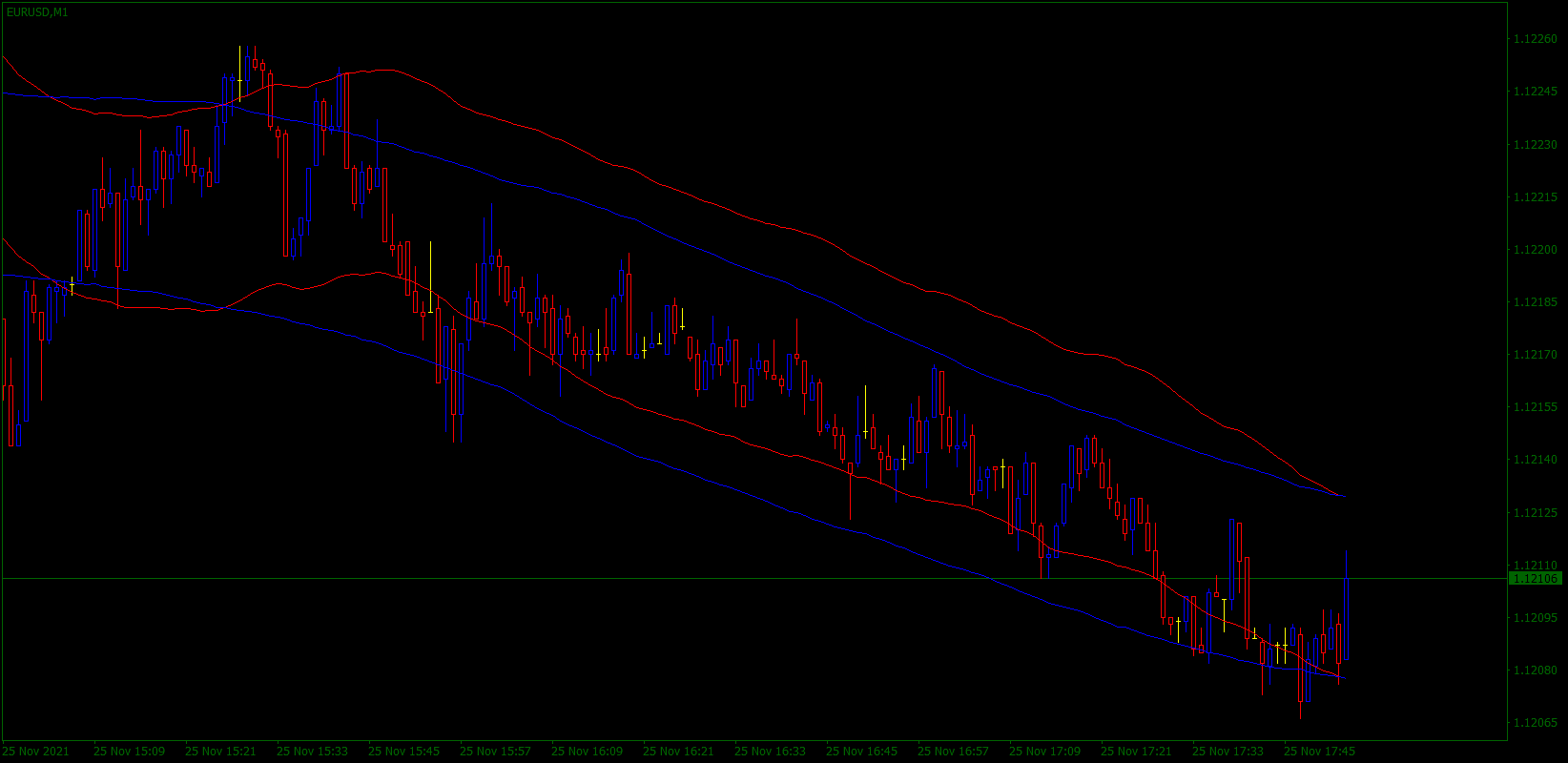The image size is (1568, 763).
Task: Click the 1.12200 price axis label
Action: point(1536,250)
